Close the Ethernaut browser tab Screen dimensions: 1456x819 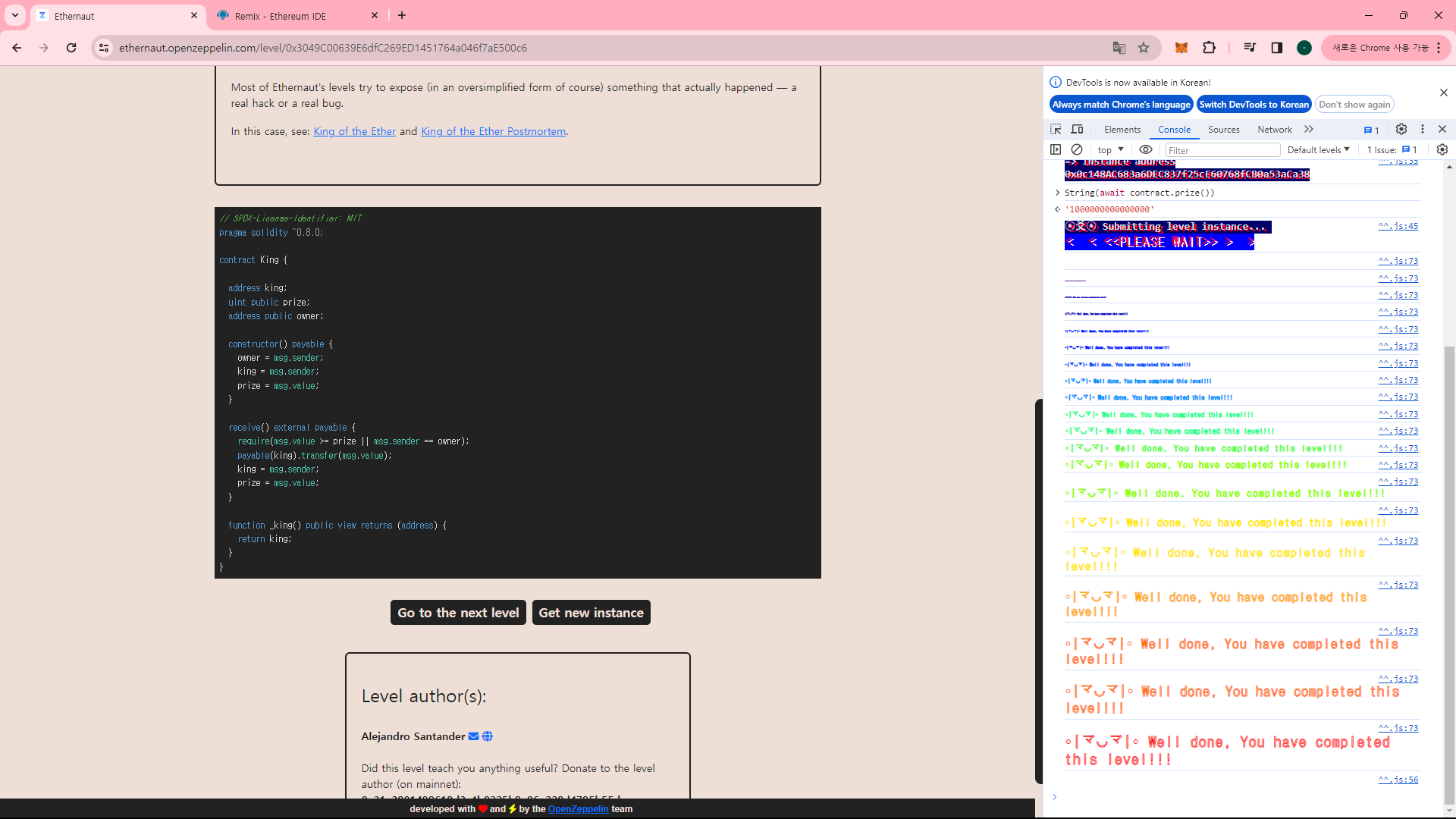tap(194, 15)
